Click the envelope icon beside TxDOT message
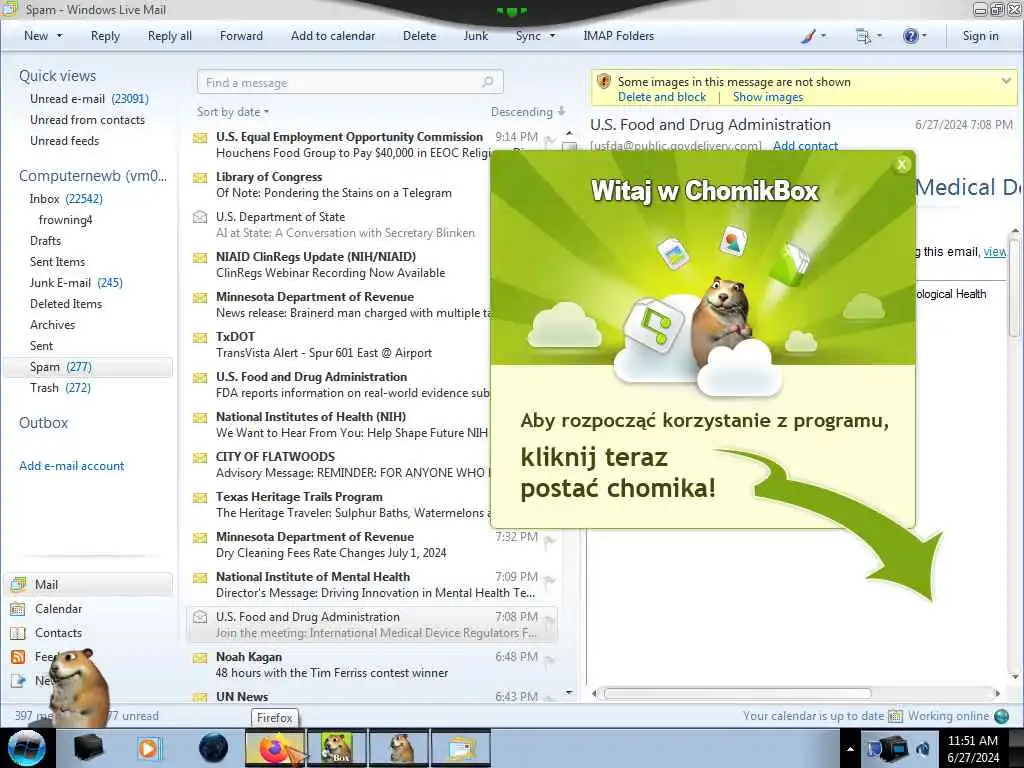The height and width of the screenshot is (768, 1024). tap(200, 338)
